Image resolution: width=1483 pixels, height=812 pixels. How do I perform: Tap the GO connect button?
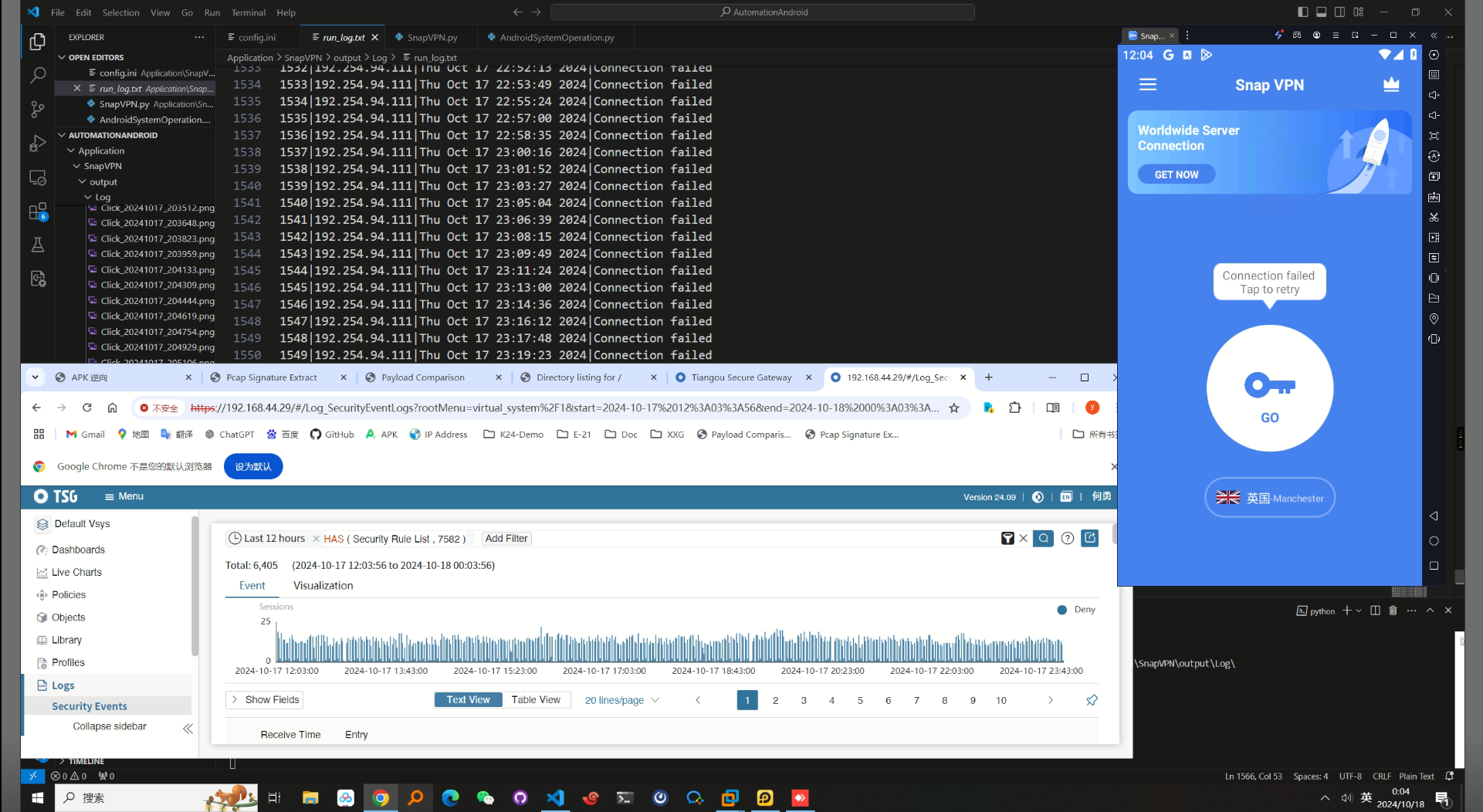1269,388
